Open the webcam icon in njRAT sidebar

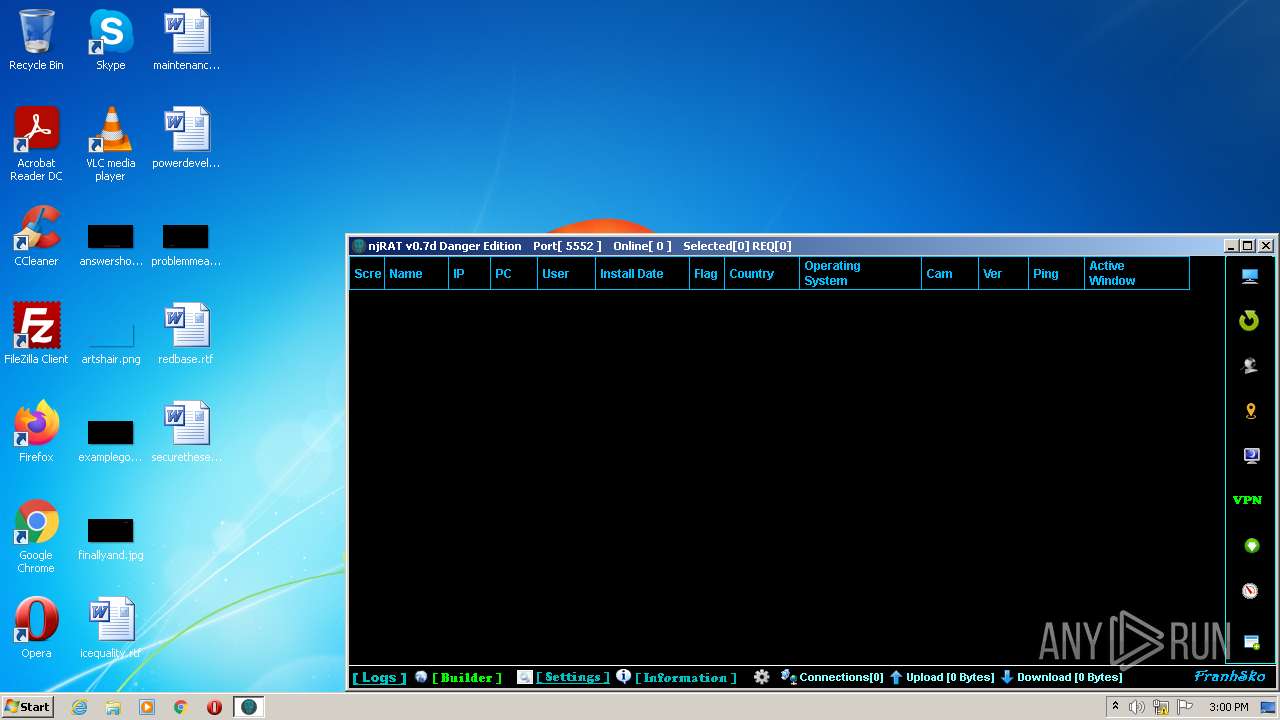coord(1250,366)
